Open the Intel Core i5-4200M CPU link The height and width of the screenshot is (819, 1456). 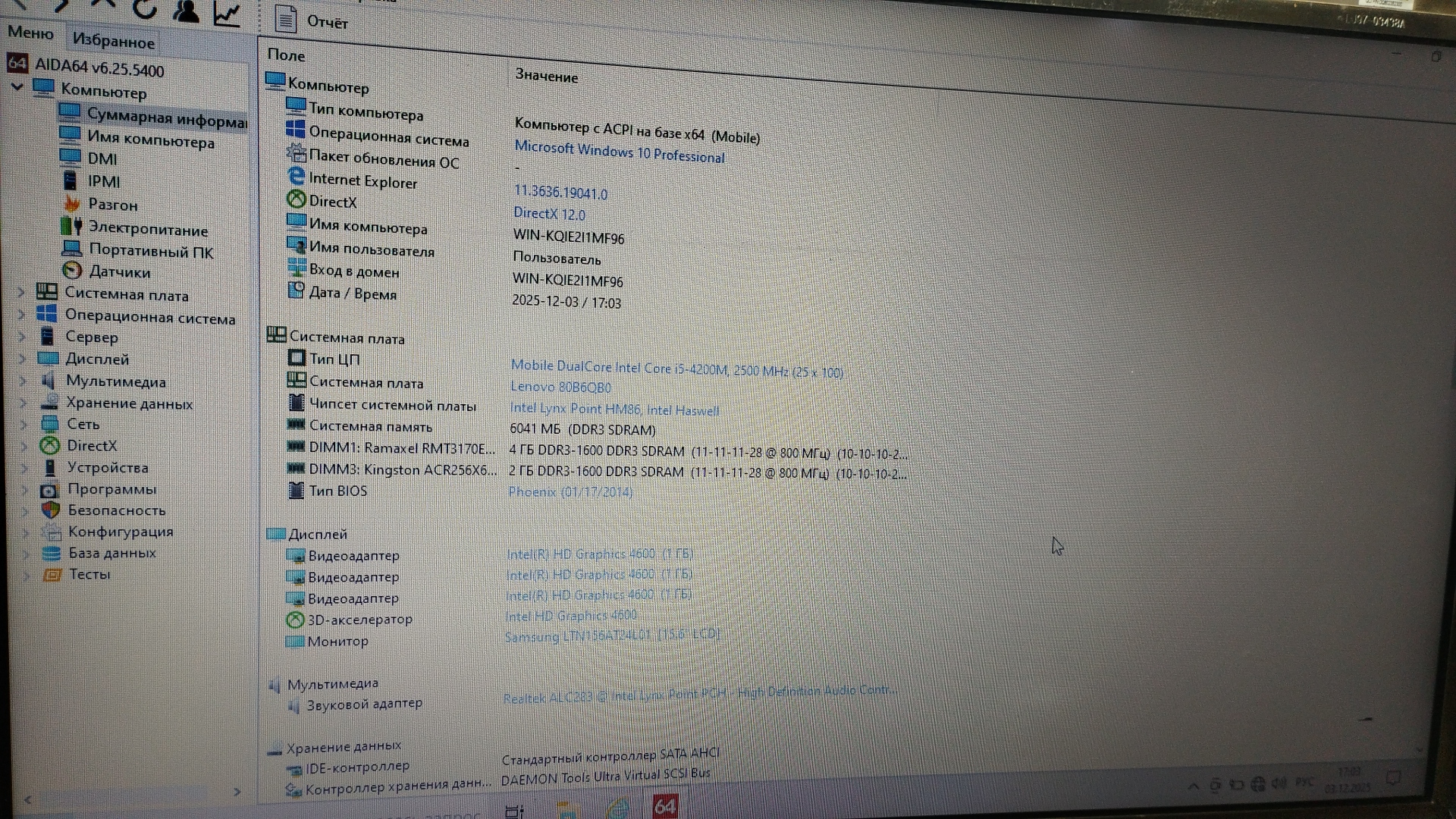point(676,369)
